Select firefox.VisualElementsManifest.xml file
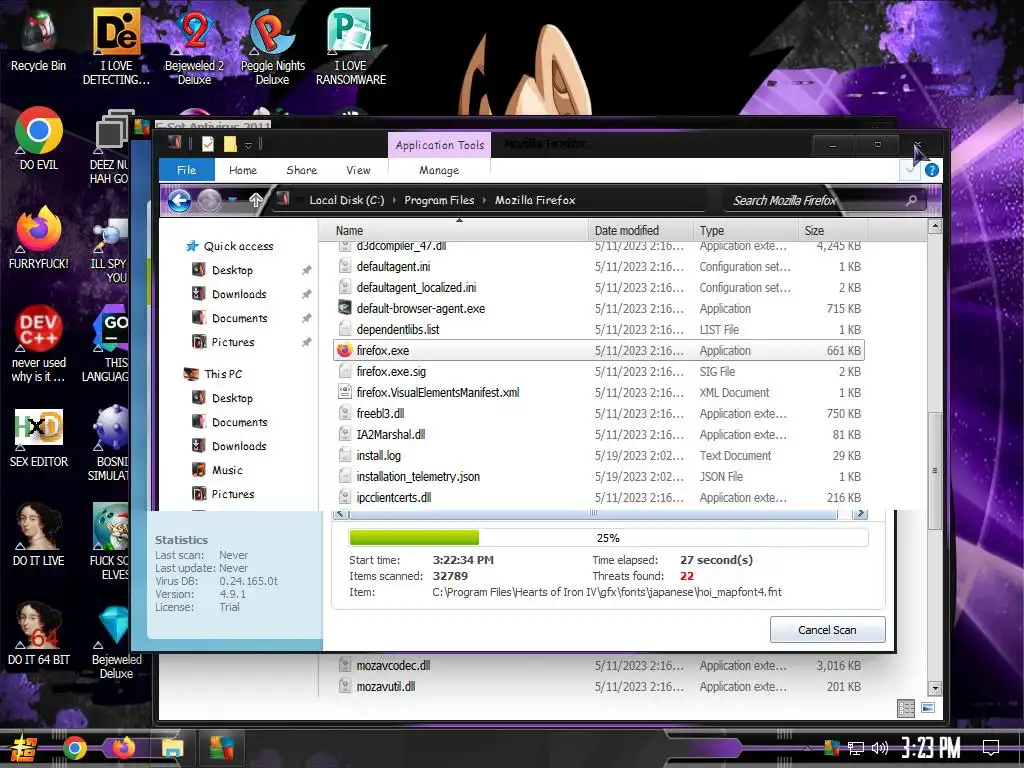The image size is (1024, 768). [x=599, y=392]
